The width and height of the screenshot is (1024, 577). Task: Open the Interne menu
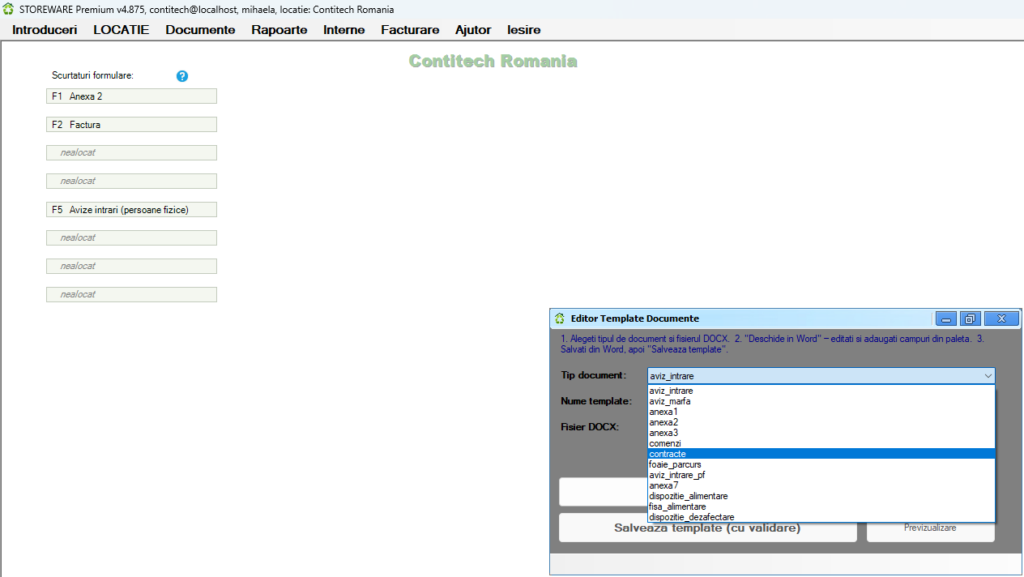pyautogui.click(x=344, y=30)
